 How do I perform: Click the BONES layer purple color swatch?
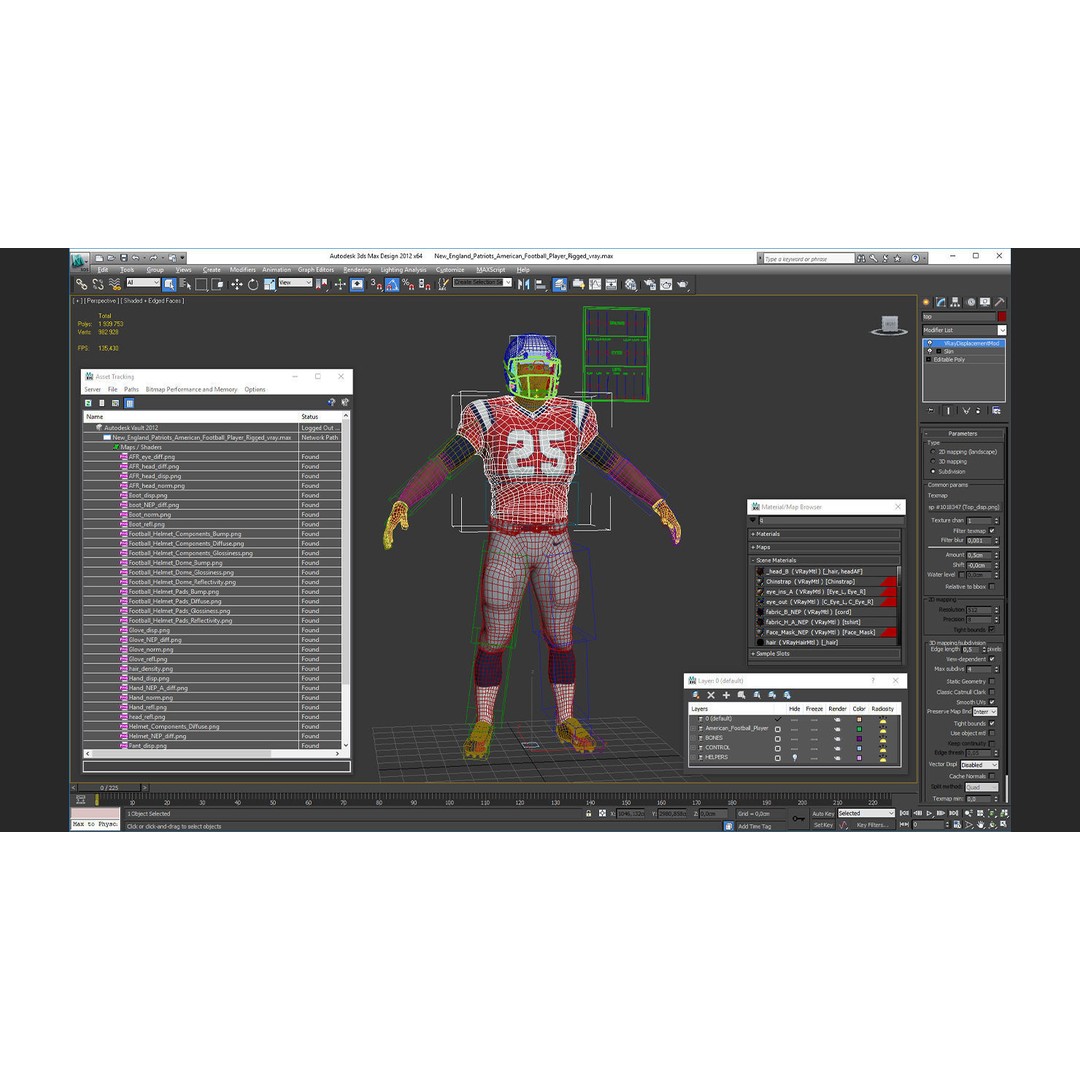click(859, 738)
